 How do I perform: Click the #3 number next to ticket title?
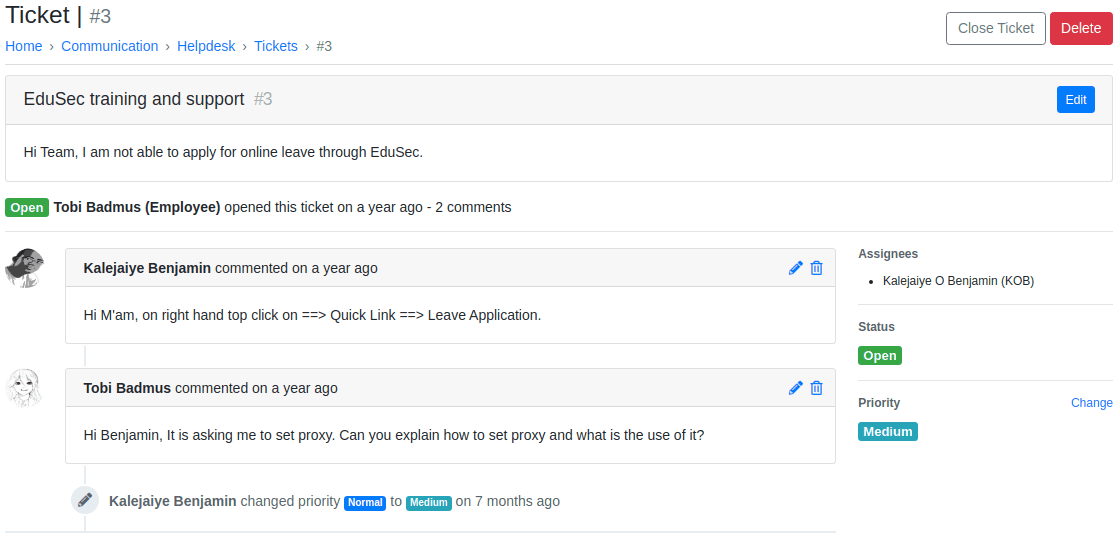263,99
